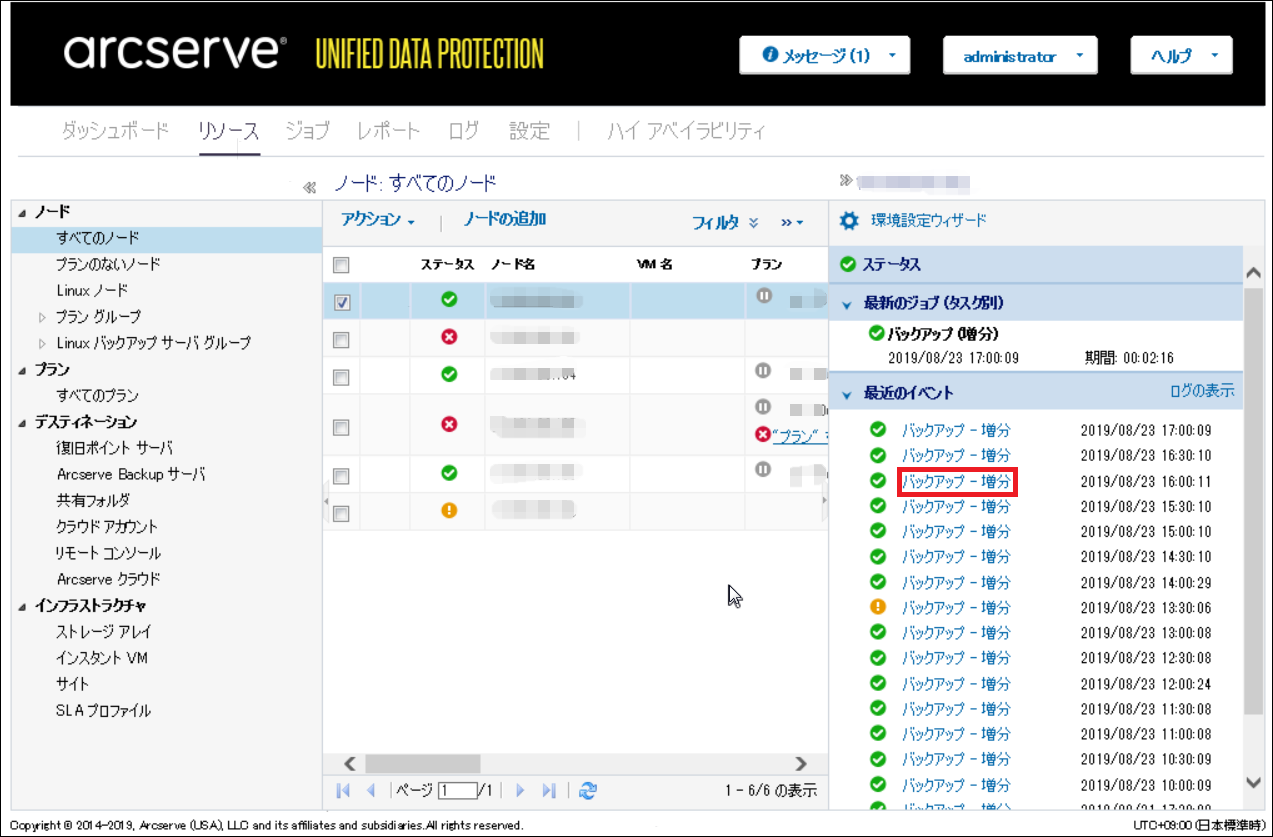The image size is (1273, 837).
Task: Switch to the ハイ アベイラビリティ tab
Action: (x=686, y=131)
